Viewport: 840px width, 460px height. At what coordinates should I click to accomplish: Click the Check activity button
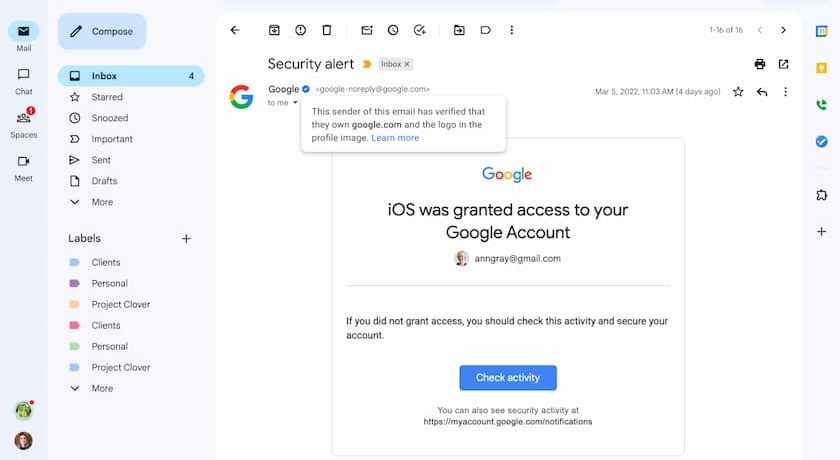[508, 378]
